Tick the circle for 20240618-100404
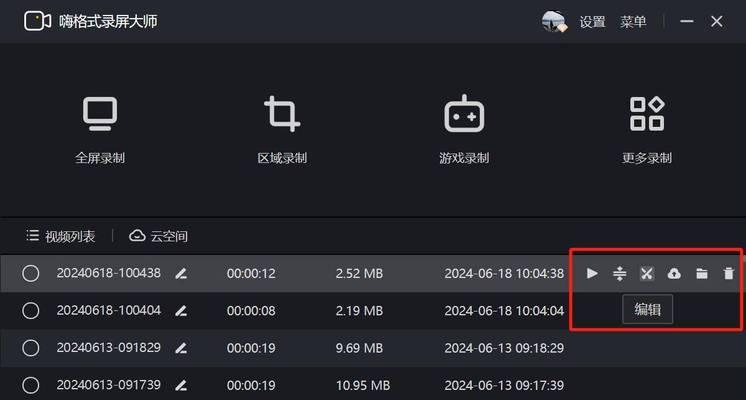Screen dimensions: 746x400 tap(31, 311)
